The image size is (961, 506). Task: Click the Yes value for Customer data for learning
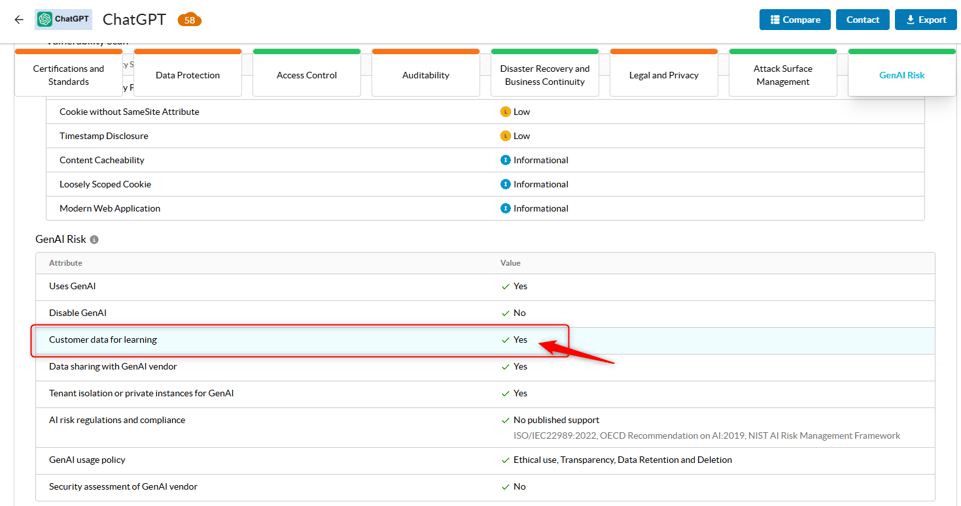click(x=520, y=339)
